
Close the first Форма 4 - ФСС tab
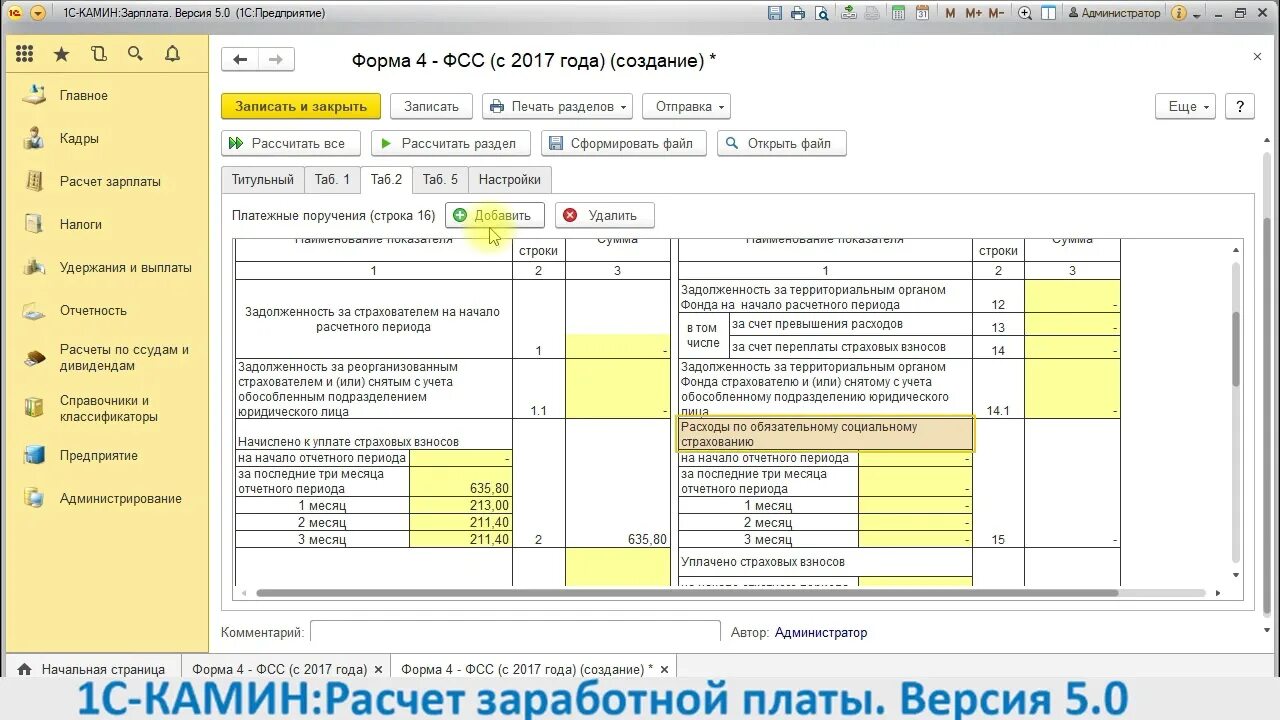378,669
